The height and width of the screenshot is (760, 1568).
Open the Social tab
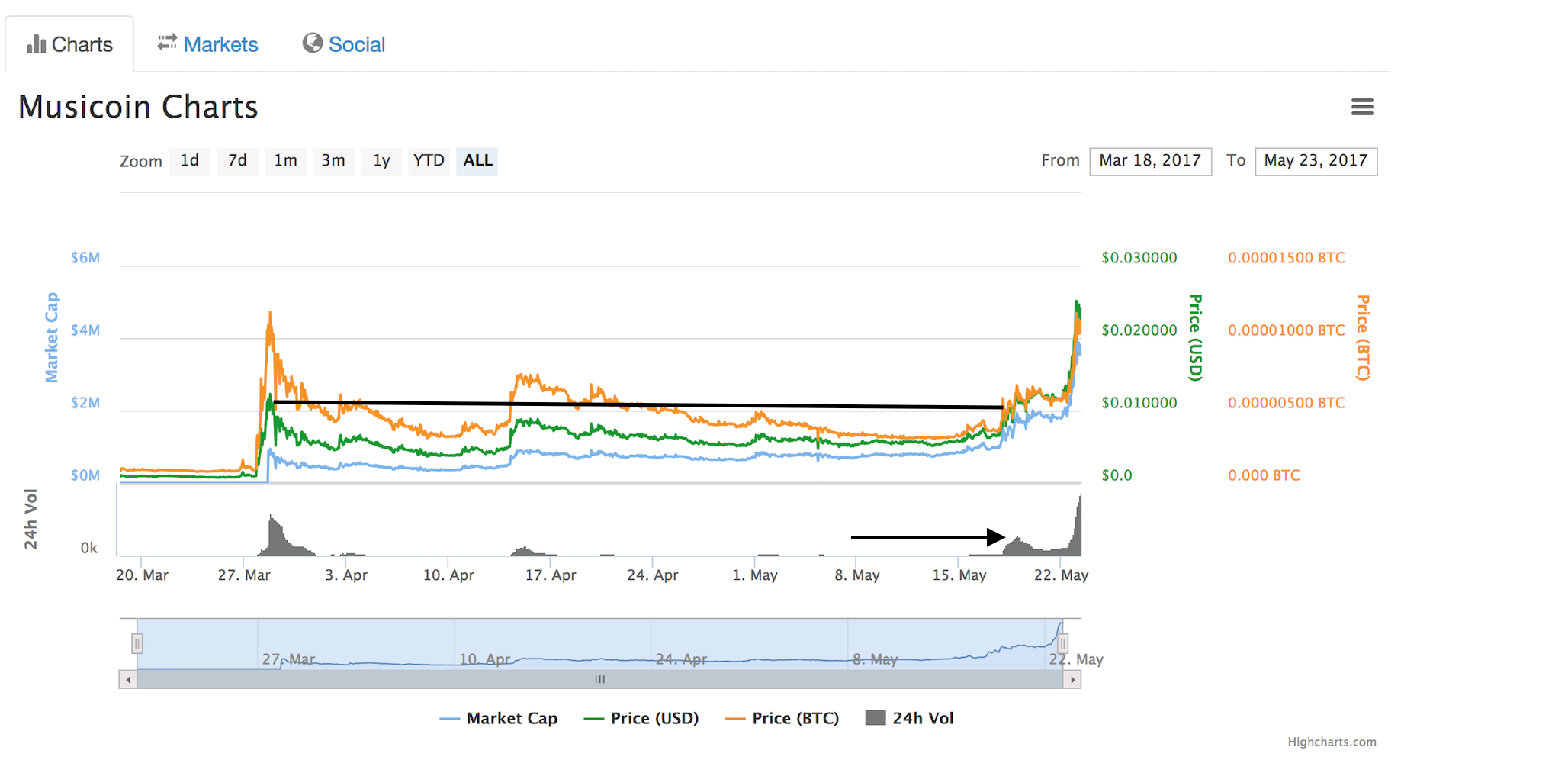pos(344,44)
